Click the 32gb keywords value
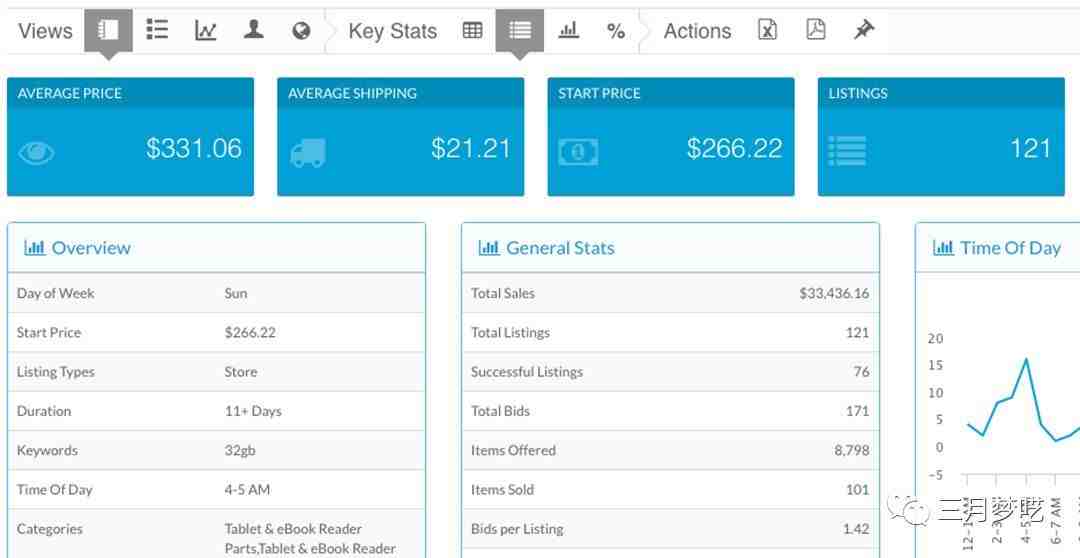1080x558 pixels. [x=240, y=451]
